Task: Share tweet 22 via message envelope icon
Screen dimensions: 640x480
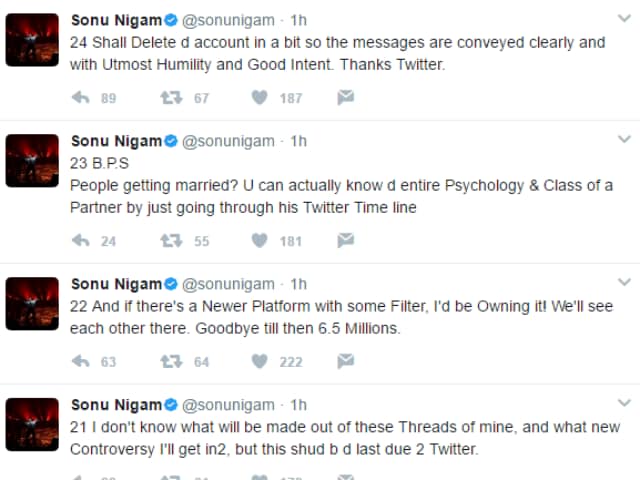Action: click(x=345, y=361)
